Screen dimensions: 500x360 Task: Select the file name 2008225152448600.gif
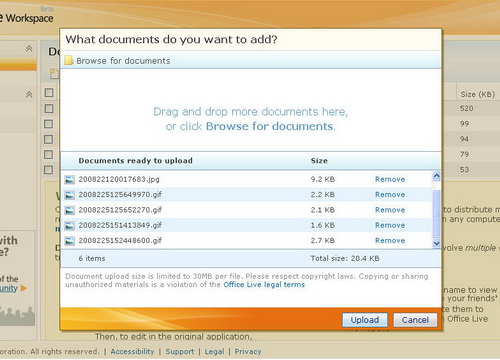[120, 241]
